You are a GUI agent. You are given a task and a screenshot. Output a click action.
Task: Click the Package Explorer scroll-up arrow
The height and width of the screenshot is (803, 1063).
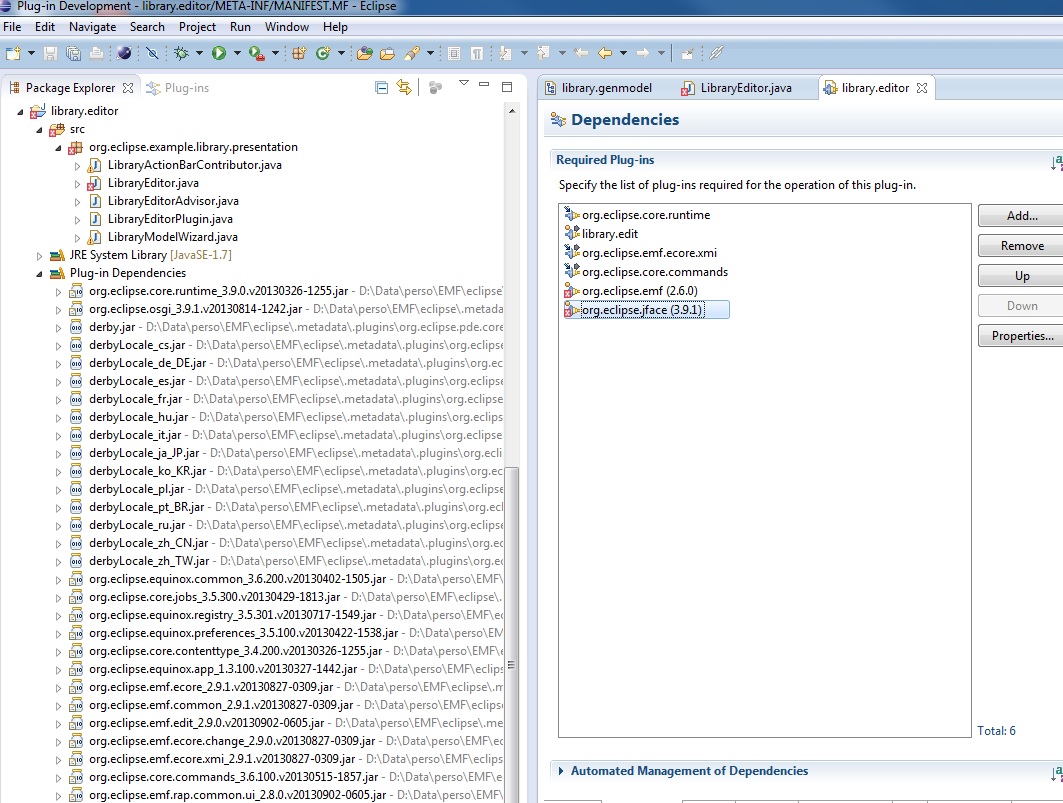[513, 111]
